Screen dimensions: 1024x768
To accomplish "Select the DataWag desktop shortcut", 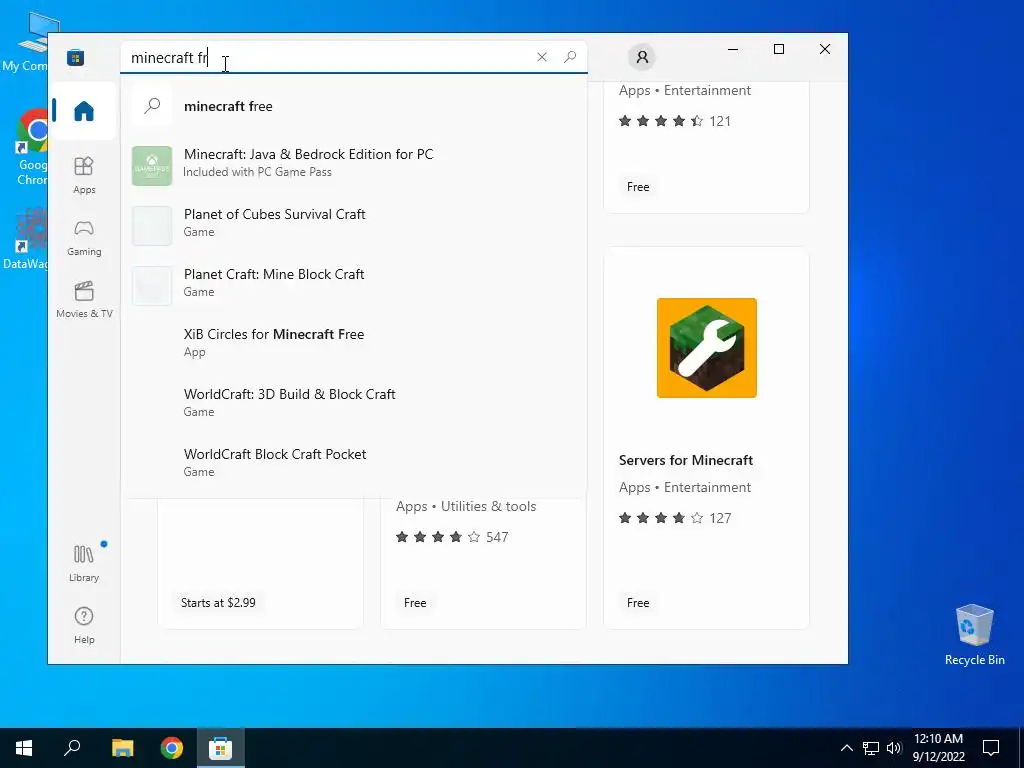I will point(25,239).
